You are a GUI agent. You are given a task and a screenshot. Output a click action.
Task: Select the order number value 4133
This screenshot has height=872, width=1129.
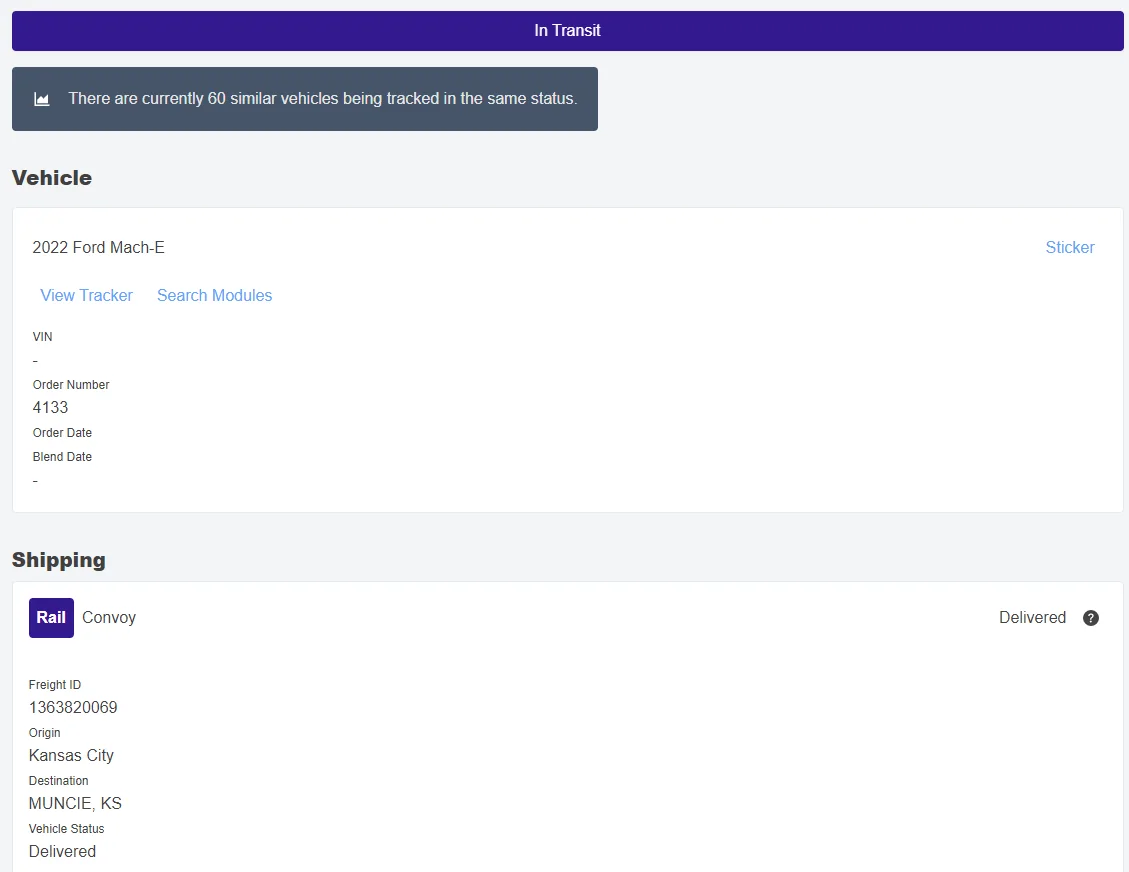coord(50,408)
